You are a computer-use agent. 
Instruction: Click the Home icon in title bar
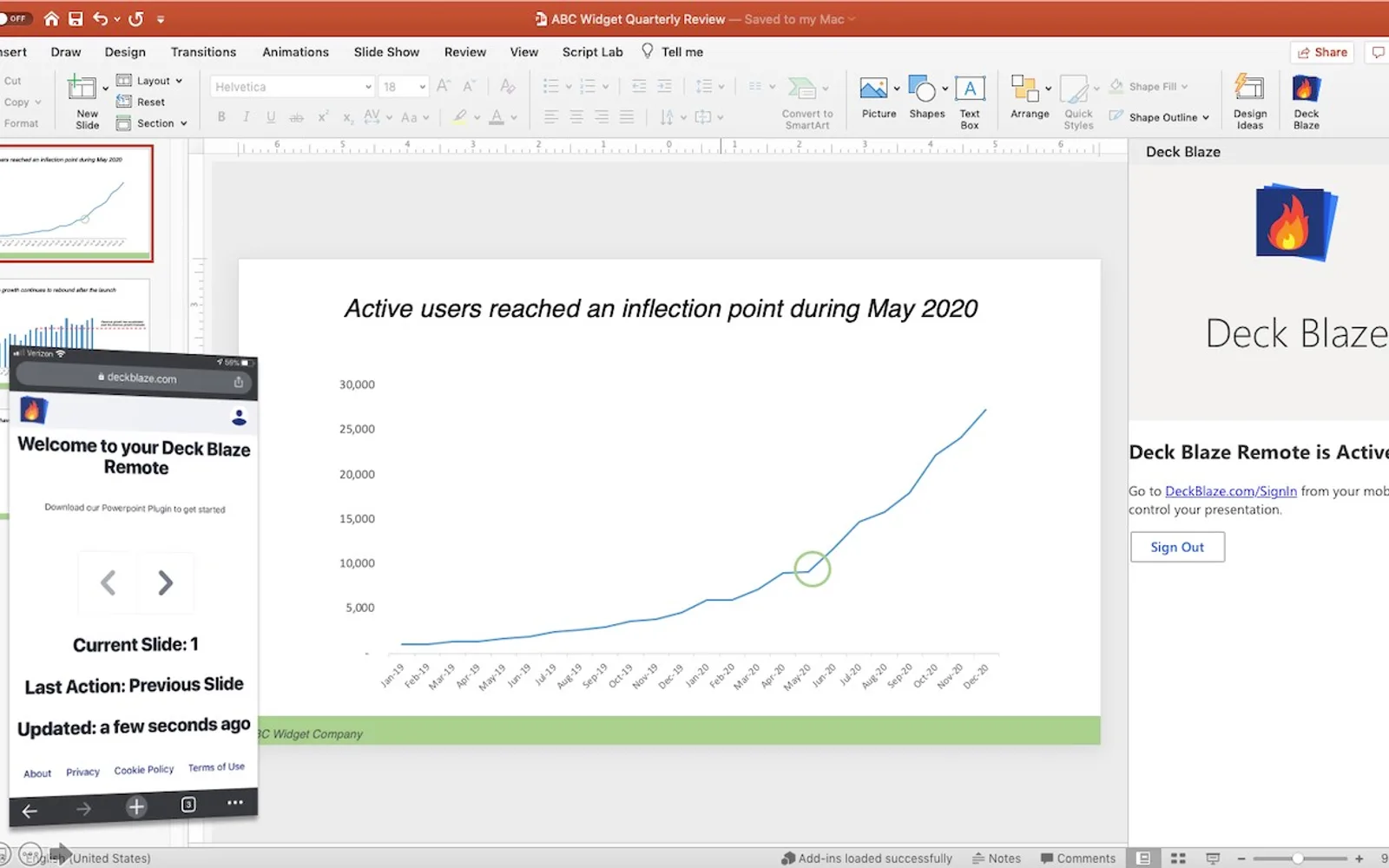51,18
